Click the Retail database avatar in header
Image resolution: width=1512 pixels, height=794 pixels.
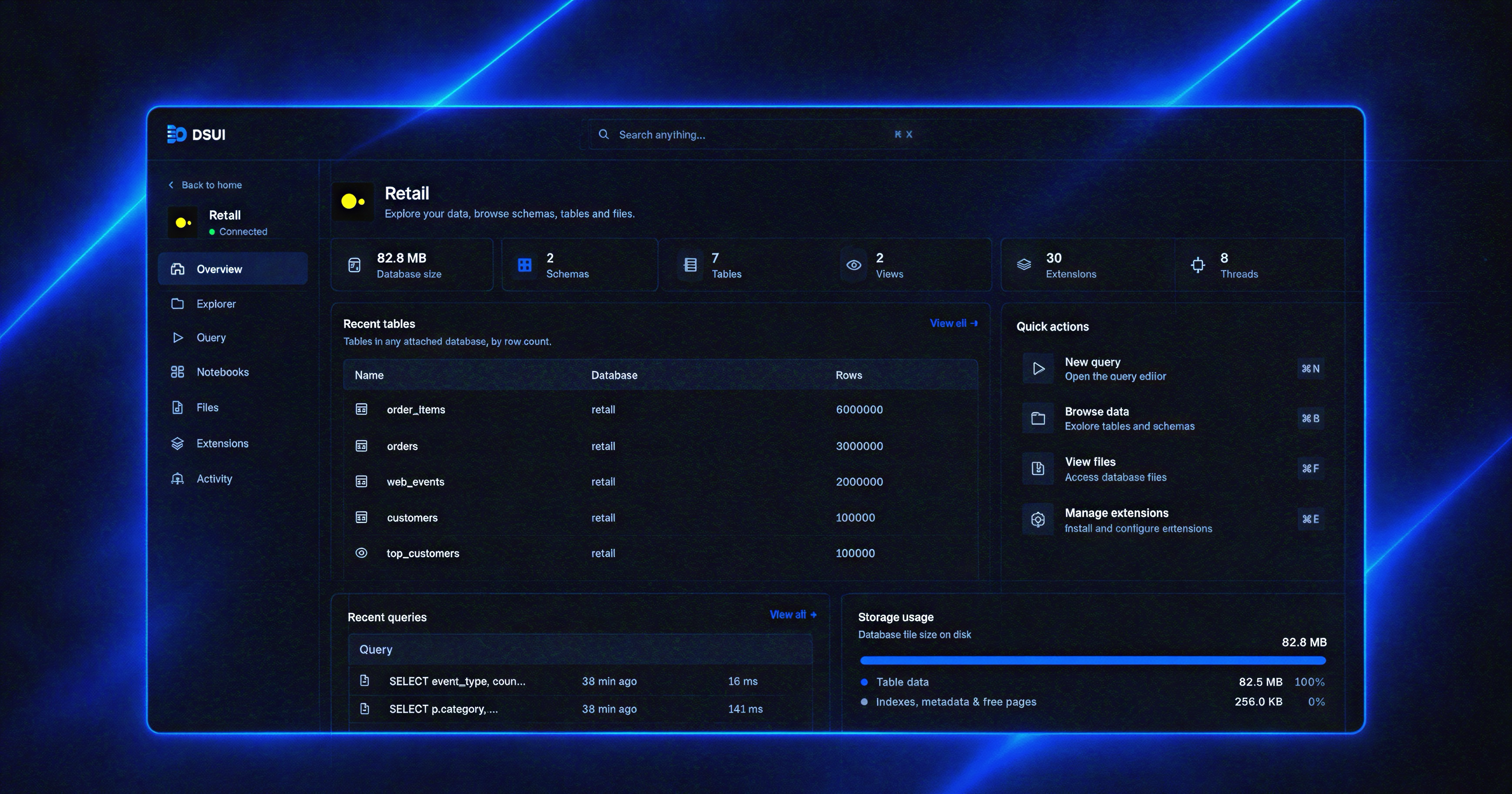click(x=353, y=201)
